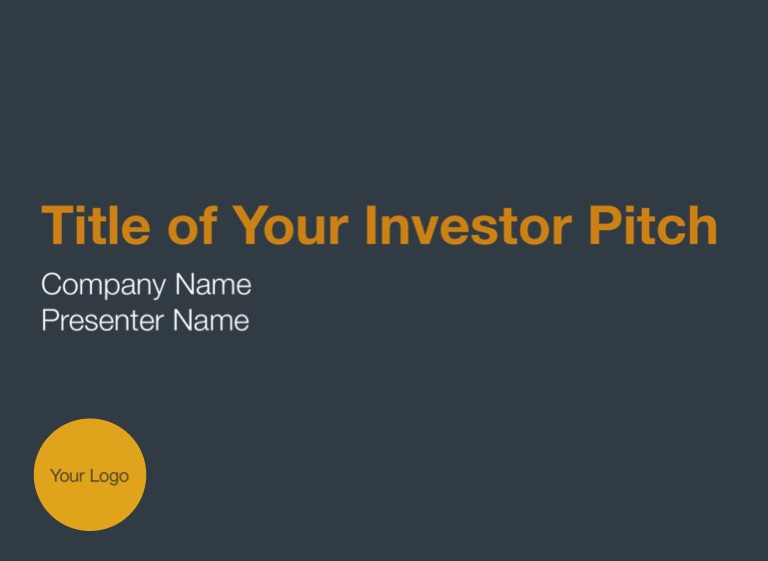Click the capital "P" of Pitch
The width and height of the screenshot is (768, 561).
pos(603,225)
